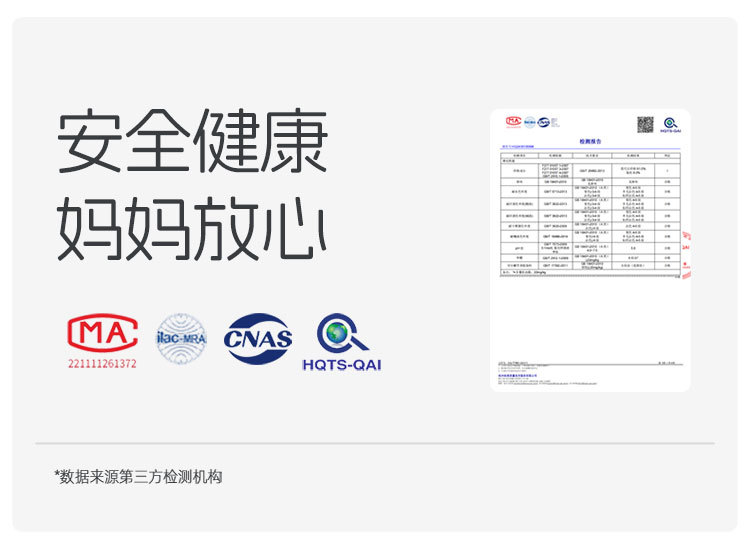Click CMA number 221111261372
Viewport: 750px width, 554px height.
point(102,364)
